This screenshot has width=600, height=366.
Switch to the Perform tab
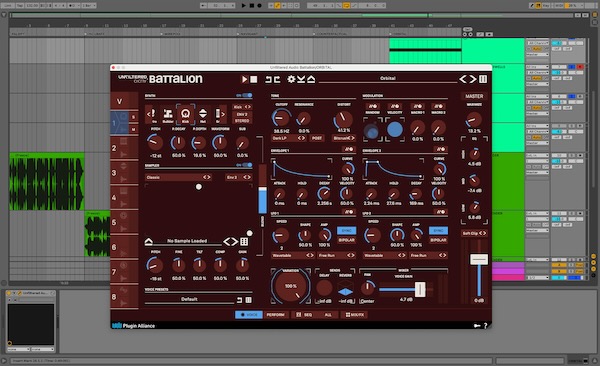(x=276, y=315)
